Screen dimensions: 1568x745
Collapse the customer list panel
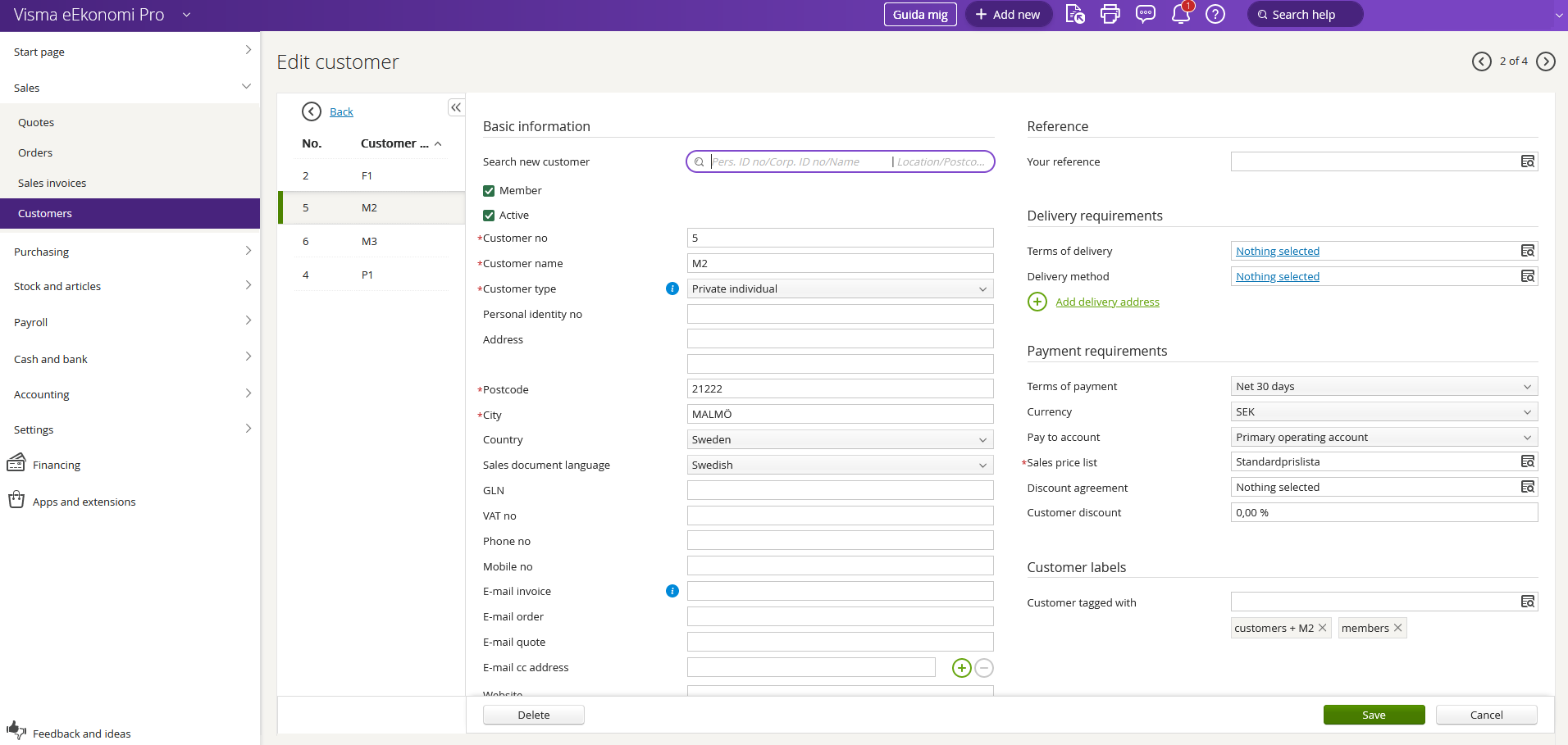(x=456, y=107)
